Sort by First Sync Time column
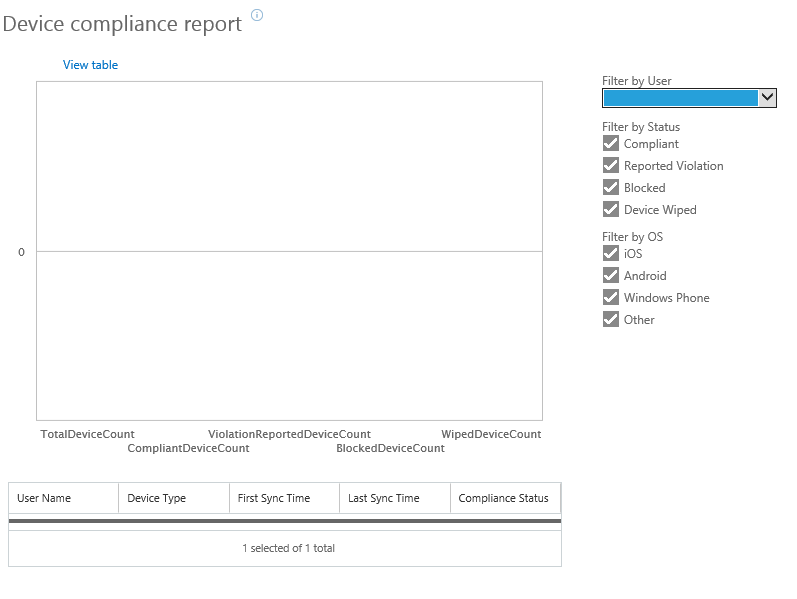Viewport: 797px width, 599px height. pyautogui.click(x=273, y=498)
